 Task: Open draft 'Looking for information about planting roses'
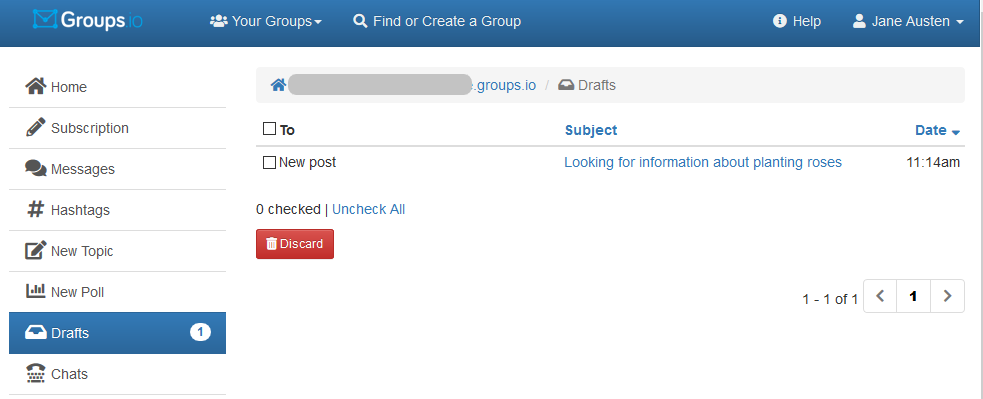tap(703, 162)
